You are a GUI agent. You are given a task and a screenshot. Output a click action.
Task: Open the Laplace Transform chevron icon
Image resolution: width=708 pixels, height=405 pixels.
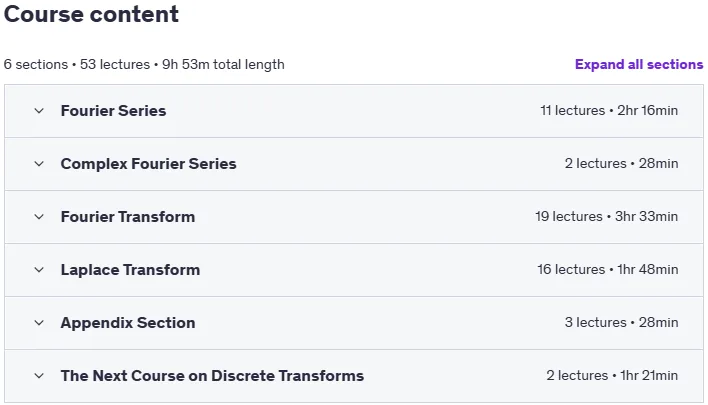point(39,270)
